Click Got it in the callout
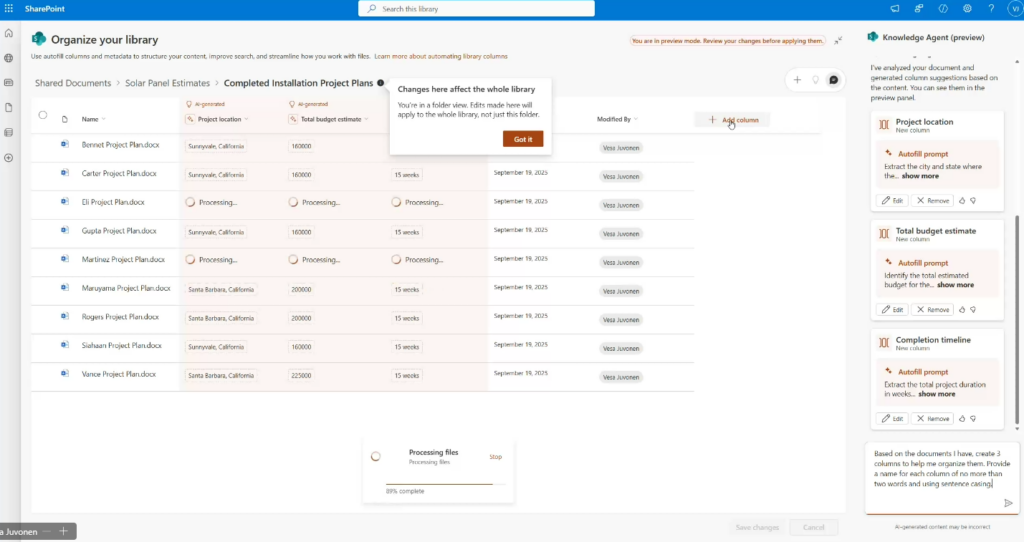1024x542 pixels. coord(523,139)
